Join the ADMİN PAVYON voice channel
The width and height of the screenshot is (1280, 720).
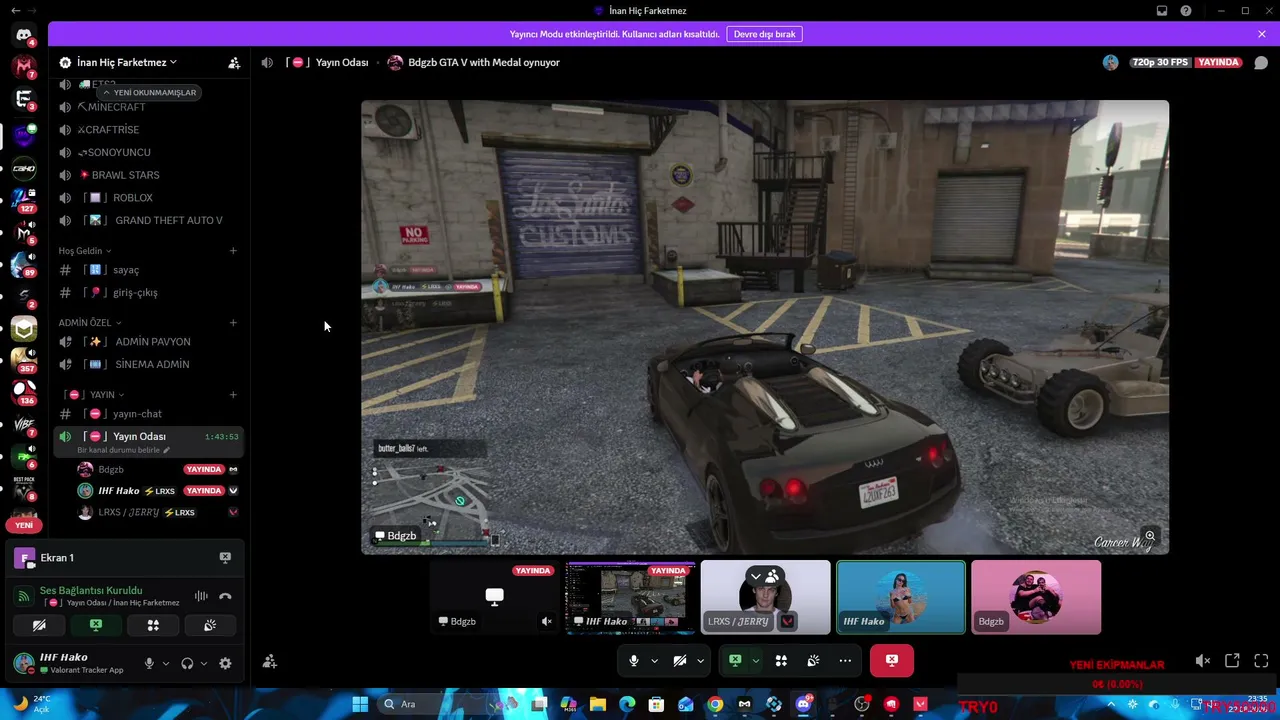(x=148, y=342)
